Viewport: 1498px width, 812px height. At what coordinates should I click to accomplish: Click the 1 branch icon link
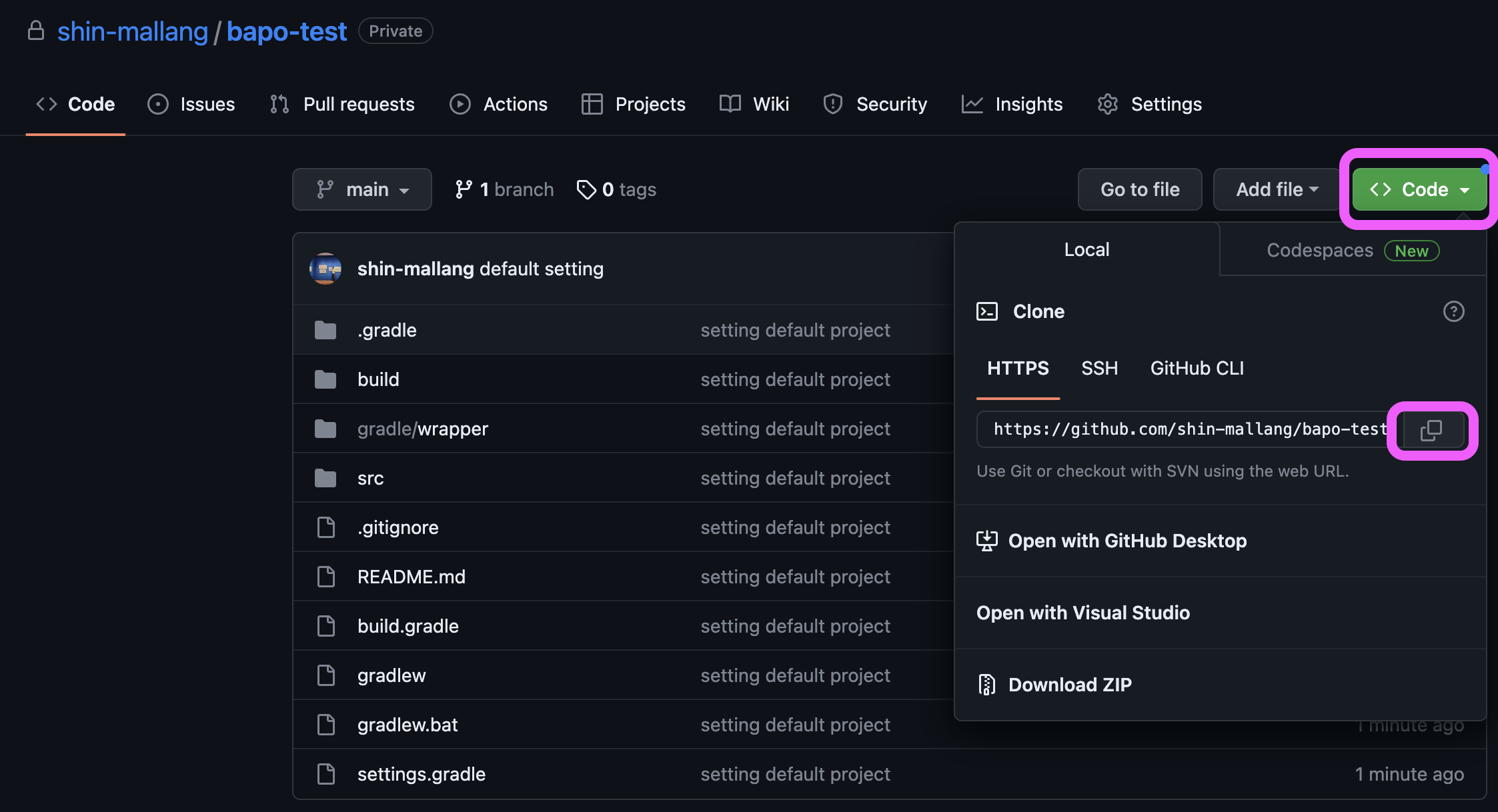(464, 190)
